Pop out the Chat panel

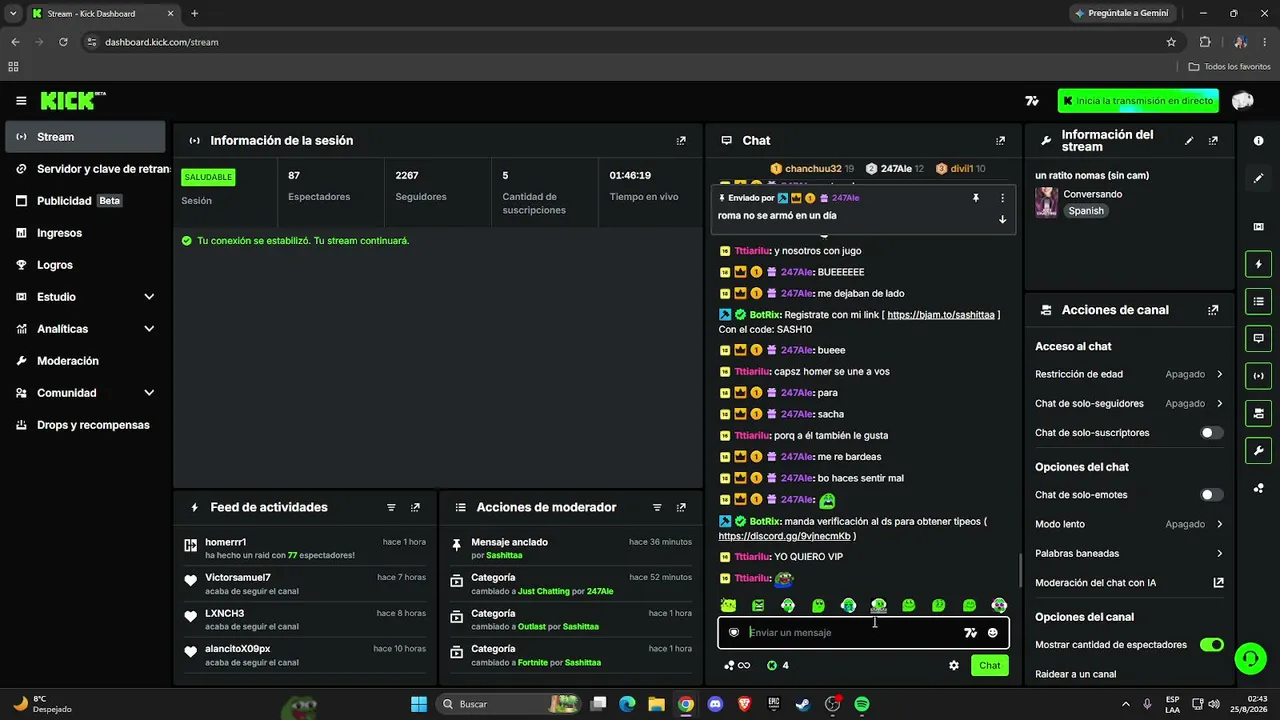click(1000, 141)
